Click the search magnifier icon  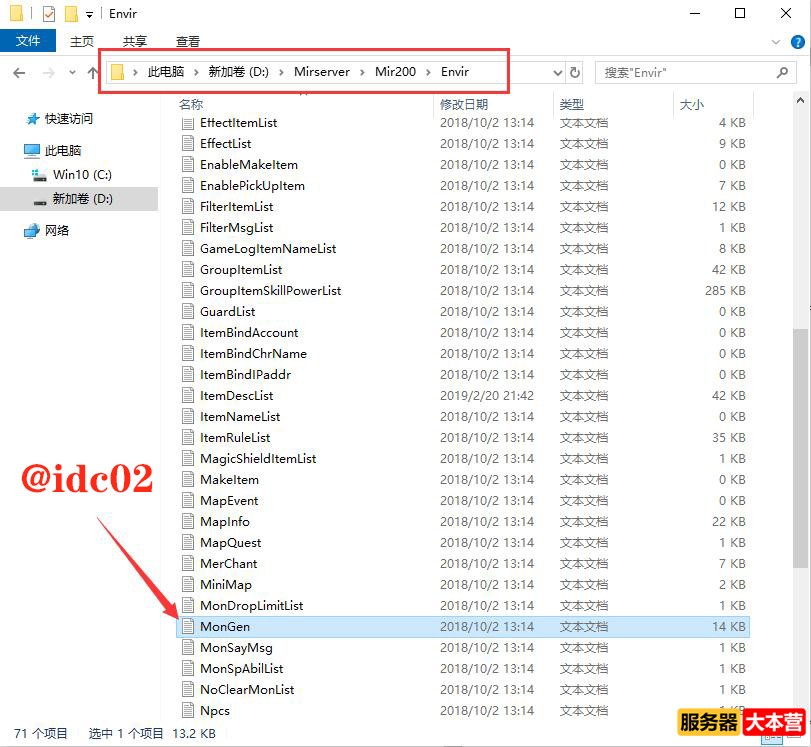pyautogui.click(x=783, y=72)
